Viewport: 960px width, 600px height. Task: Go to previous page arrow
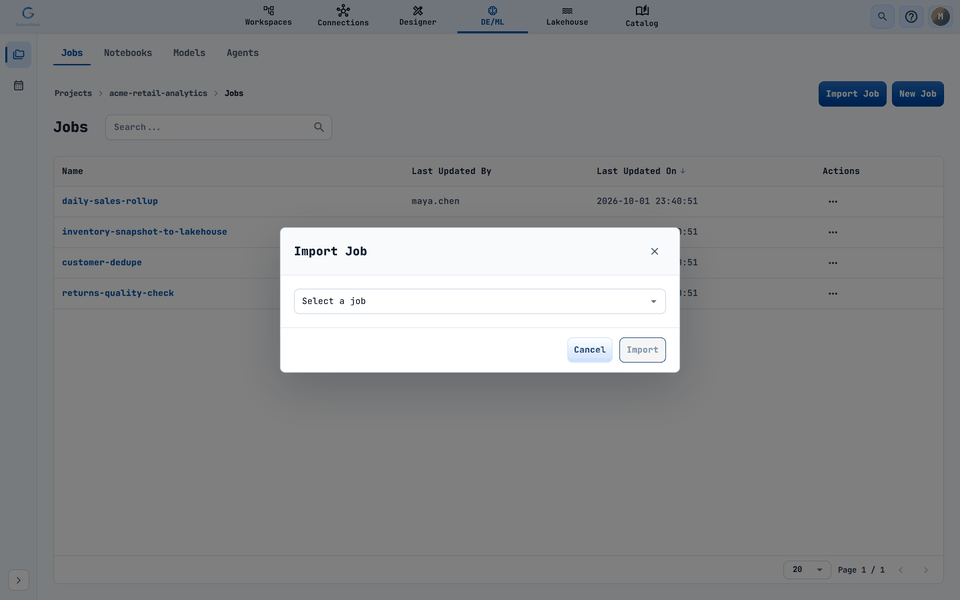click(x=901, y=570)
